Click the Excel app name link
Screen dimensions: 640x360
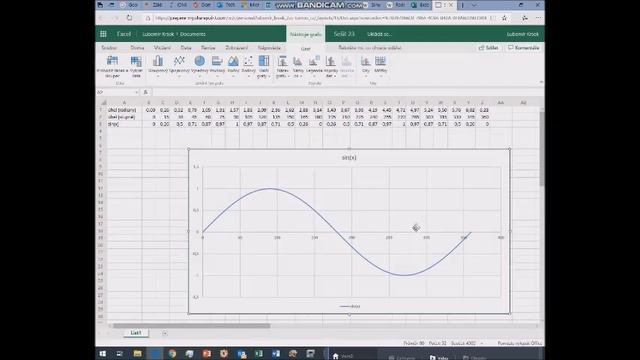click(x=124, y=34)
